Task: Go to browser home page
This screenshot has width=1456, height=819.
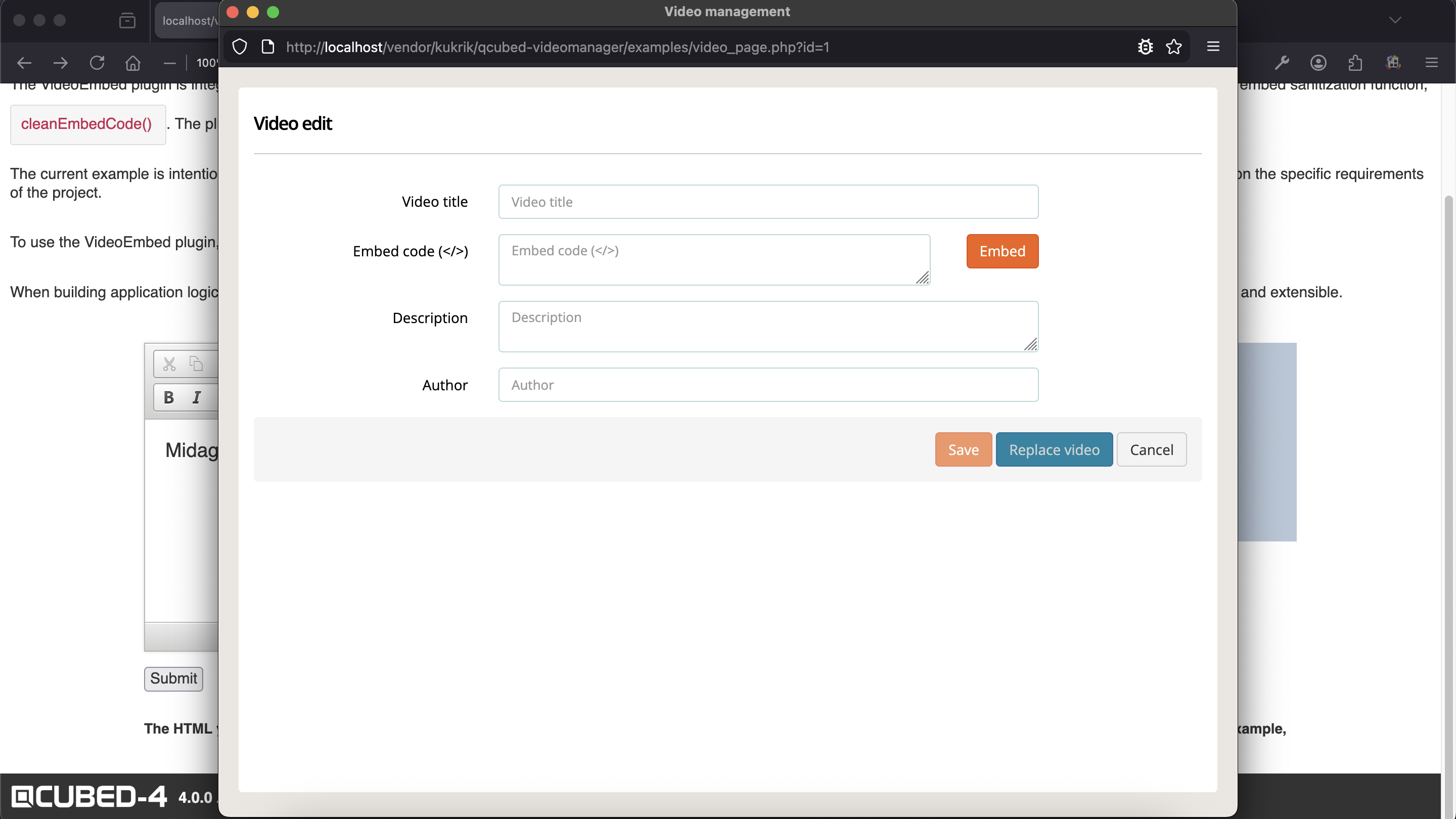Action: pyautogui.click(x=133, y=63)
